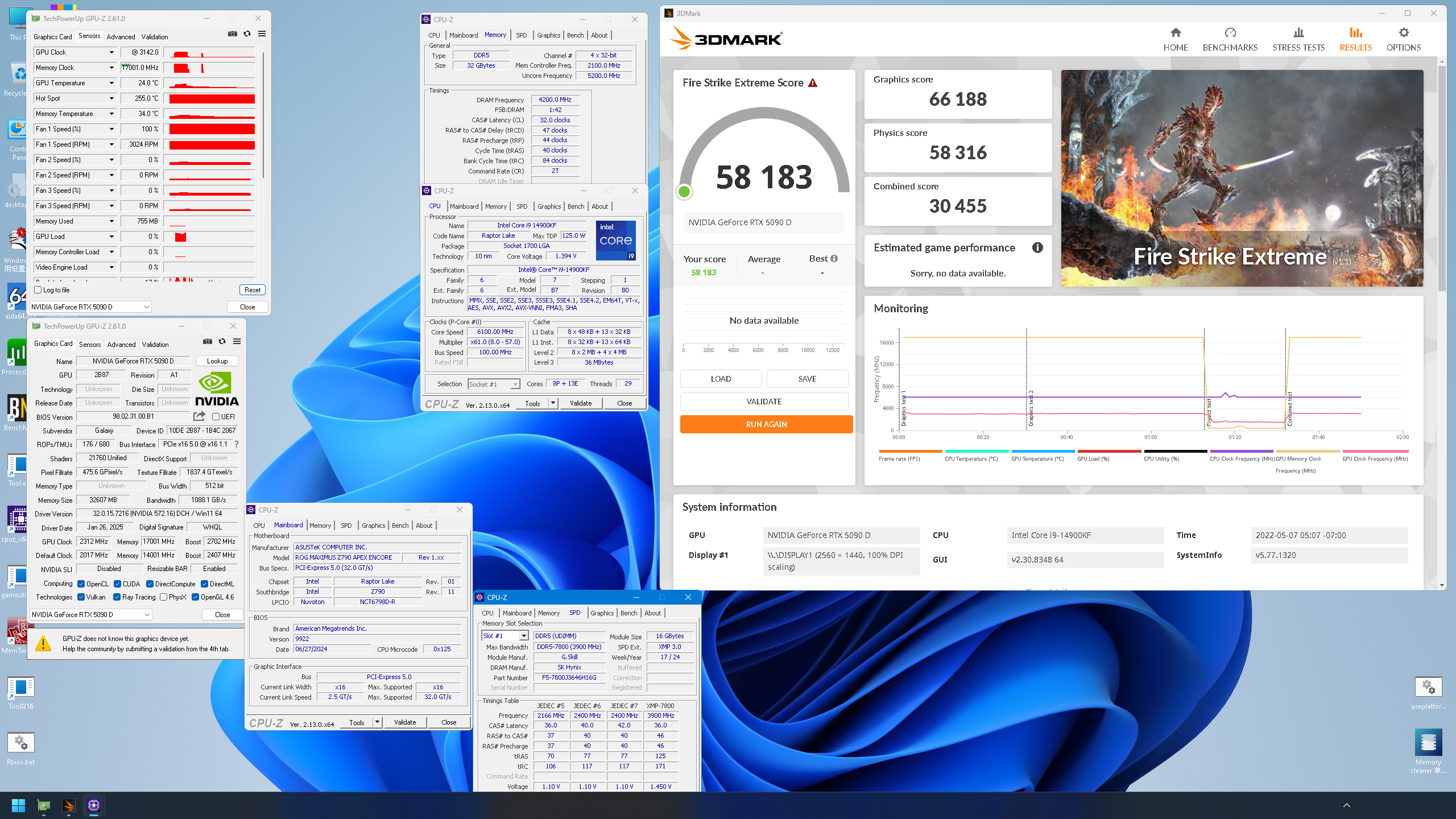Open GPU selector dropdown in GPU-Z Sensors window

pos(90,307)
